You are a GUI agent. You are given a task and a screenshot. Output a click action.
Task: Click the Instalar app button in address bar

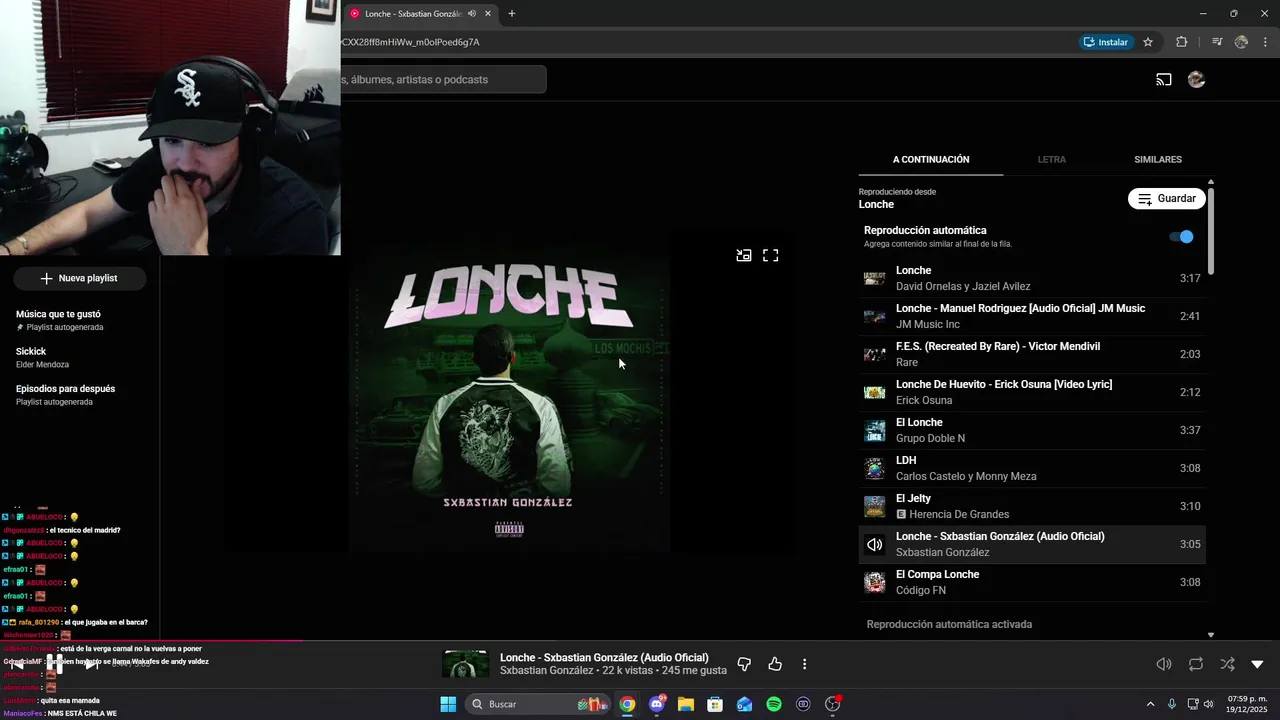click(1105, 42)
